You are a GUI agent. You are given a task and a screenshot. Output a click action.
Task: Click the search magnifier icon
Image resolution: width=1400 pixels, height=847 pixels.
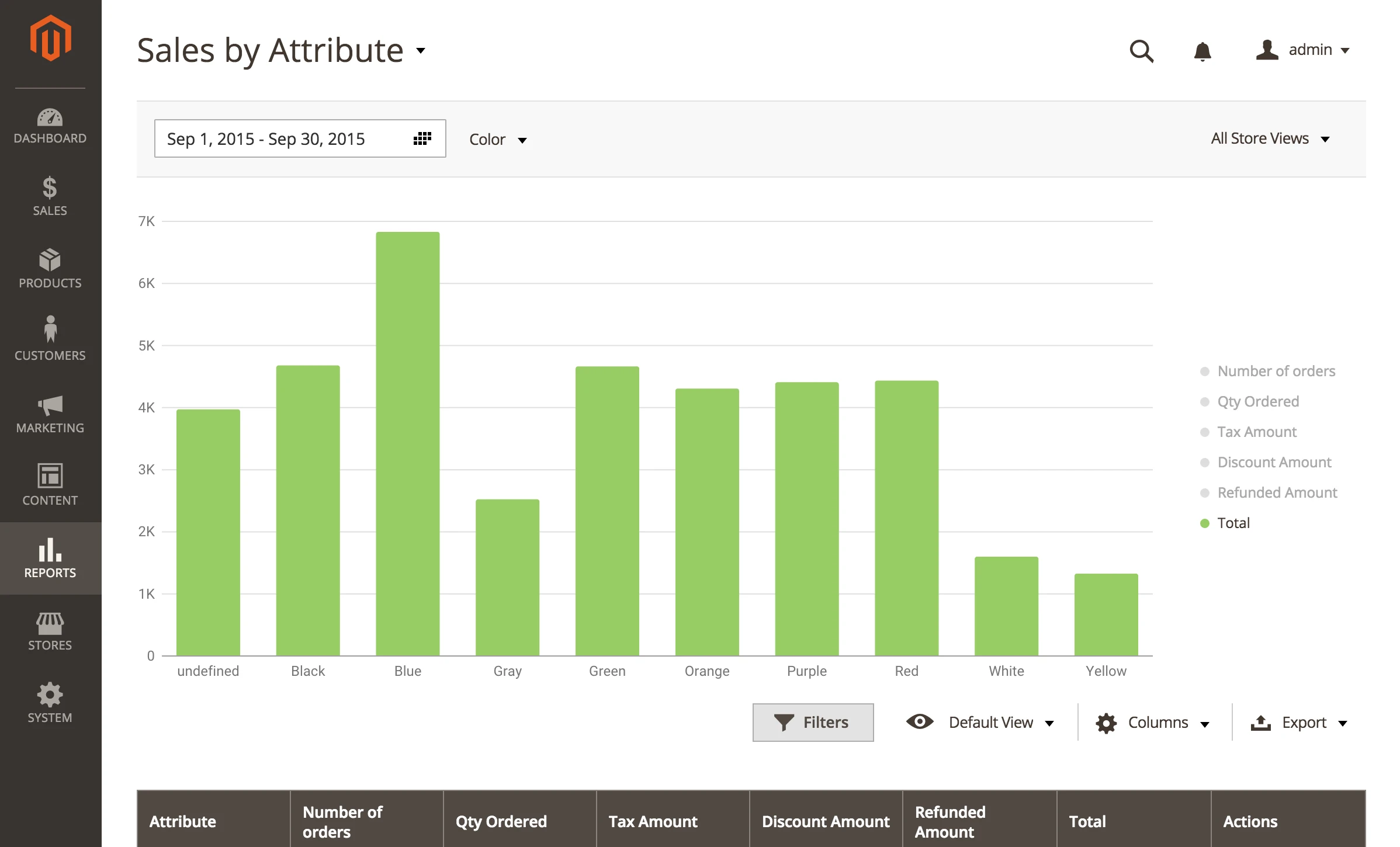1141,51
